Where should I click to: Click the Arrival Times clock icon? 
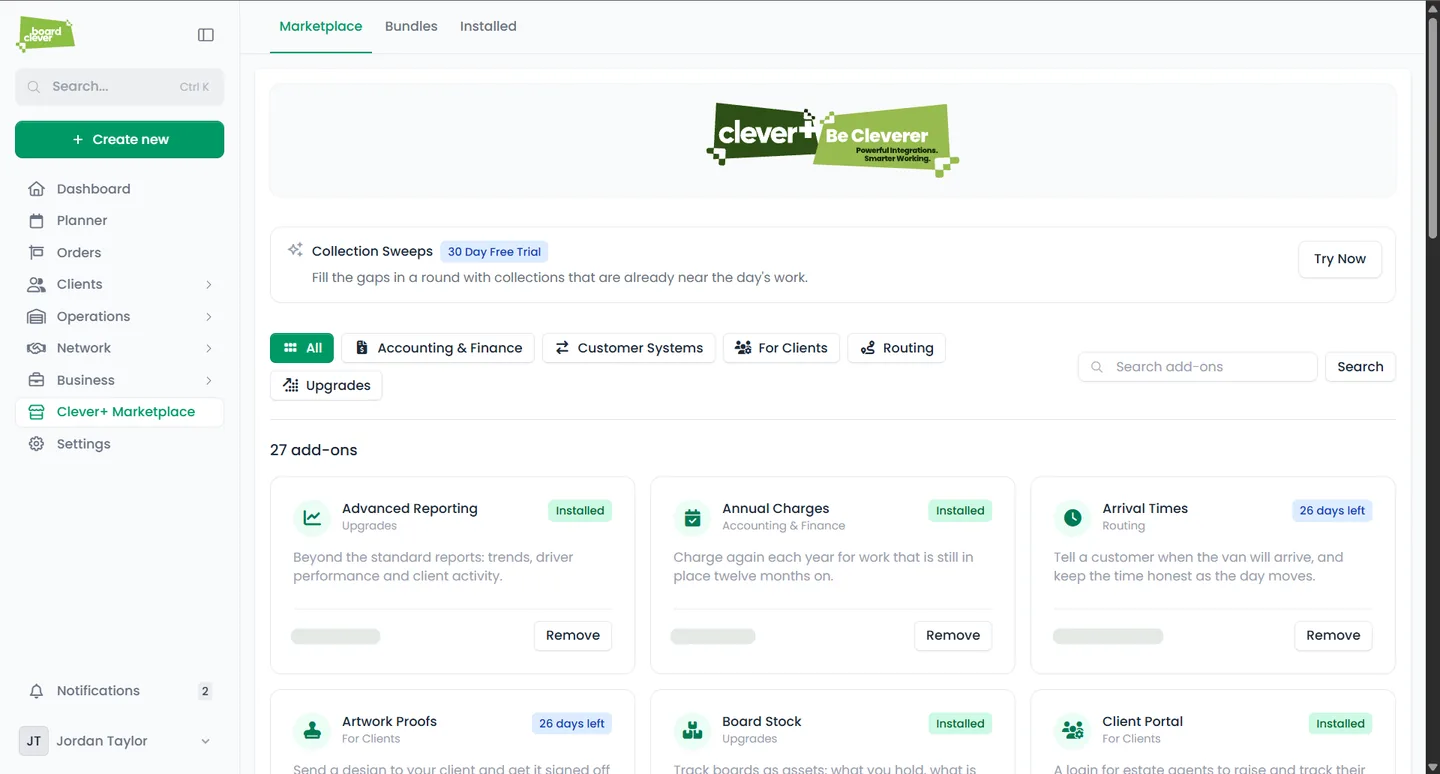[x=1072, y=518]
